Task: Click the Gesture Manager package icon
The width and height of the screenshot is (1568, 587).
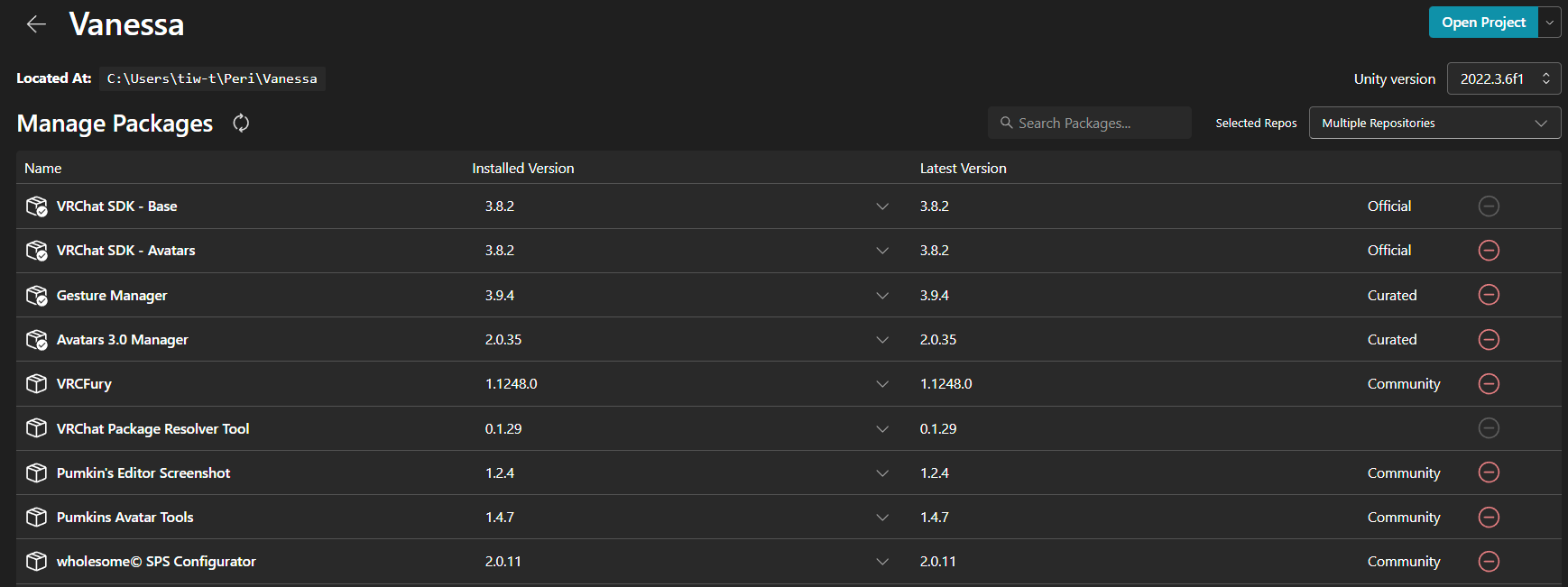Action: click(x=36, y=296)
